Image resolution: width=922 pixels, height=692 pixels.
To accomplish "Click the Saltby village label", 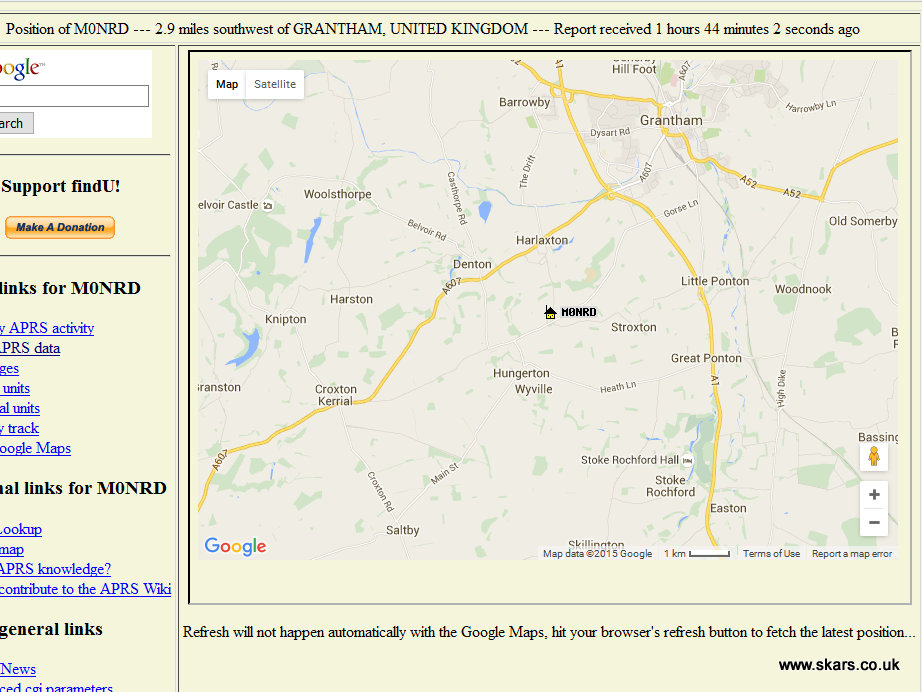I will click(x=403, y=530).
